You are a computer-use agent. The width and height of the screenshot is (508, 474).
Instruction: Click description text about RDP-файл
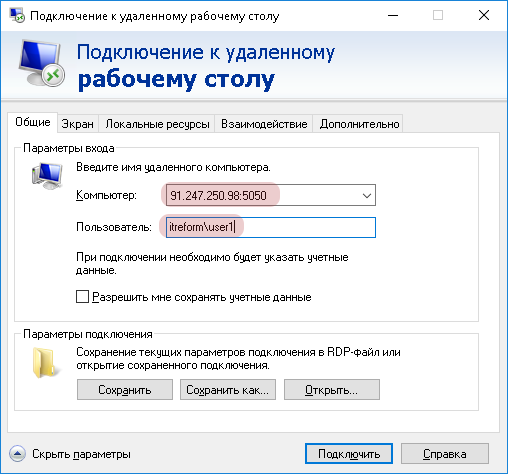point(238,359)
